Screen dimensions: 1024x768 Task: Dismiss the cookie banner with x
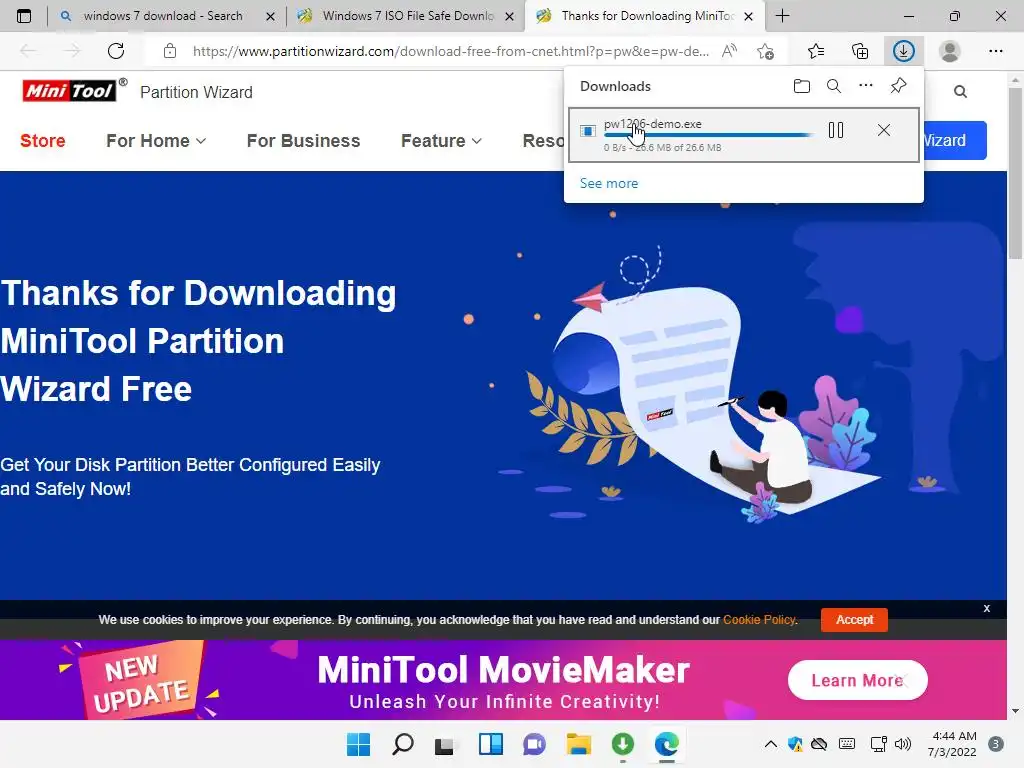(x=986, y=608)
